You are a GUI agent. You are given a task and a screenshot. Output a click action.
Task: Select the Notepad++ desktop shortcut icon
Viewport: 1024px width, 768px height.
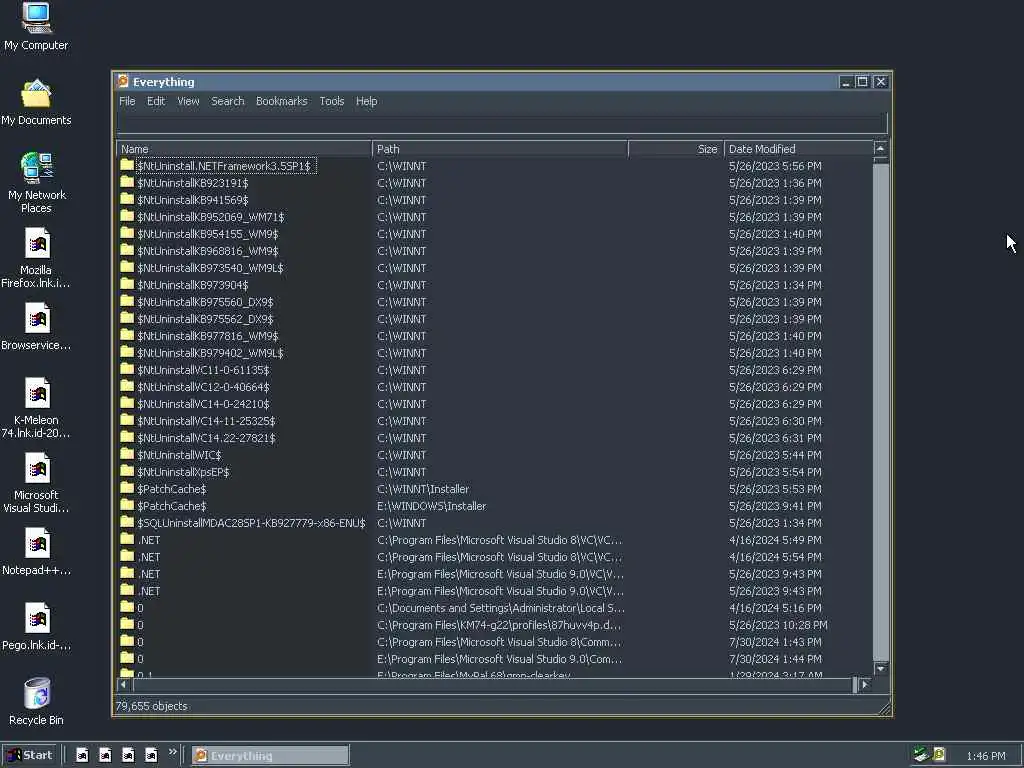pos(37,544)
